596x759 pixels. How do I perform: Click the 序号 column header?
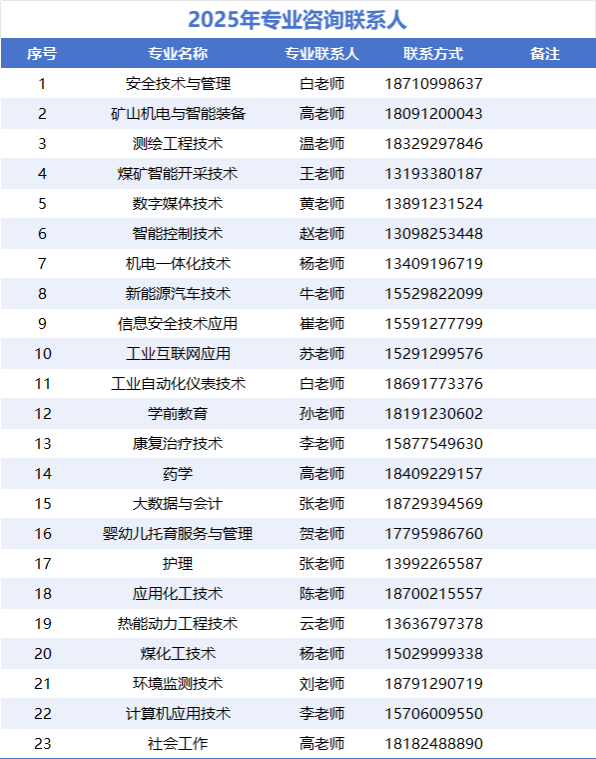[x=42, y=53]
